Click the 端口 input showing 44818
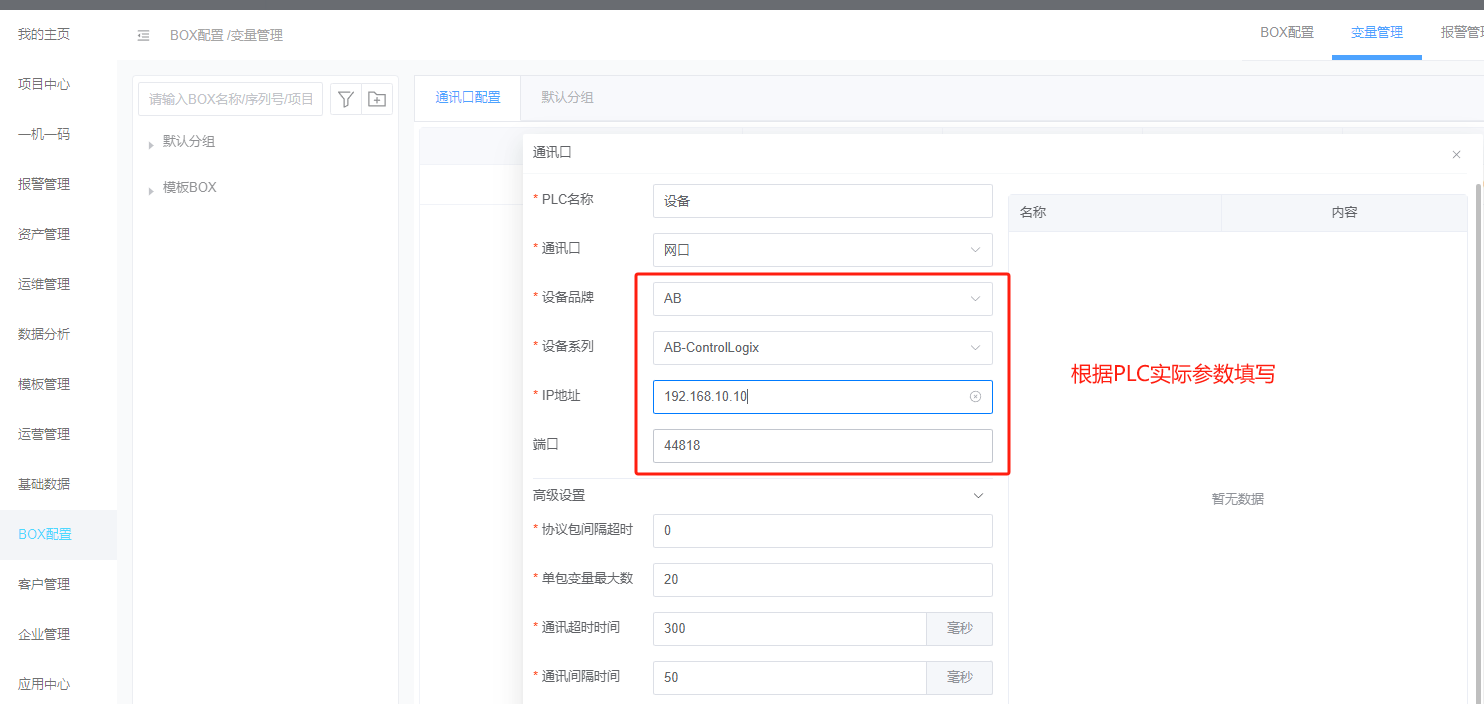The height and width of the screenshot is (704, 1484). click(822, 446)
